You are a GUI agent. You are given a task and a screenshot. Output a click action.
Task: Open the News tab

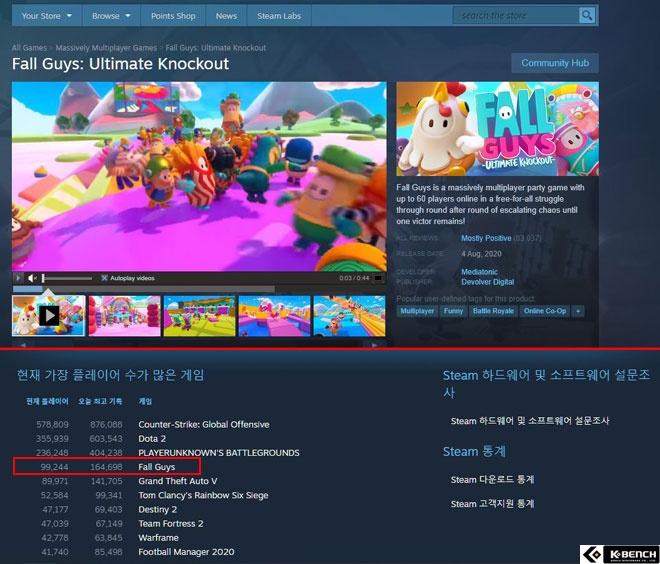[x=226, y=16]
